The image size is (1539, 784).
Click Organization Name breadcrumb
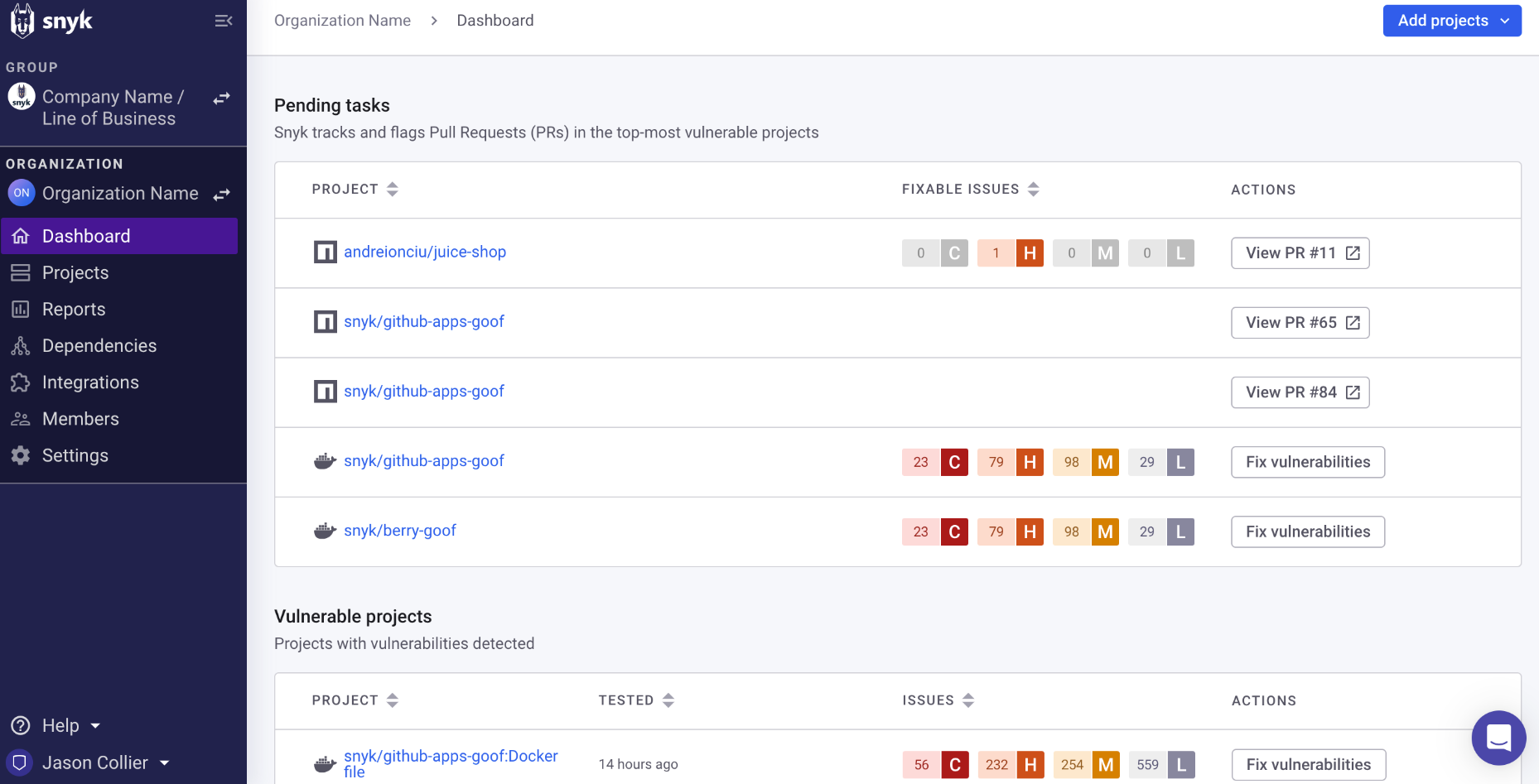click(x=342, y=21)
